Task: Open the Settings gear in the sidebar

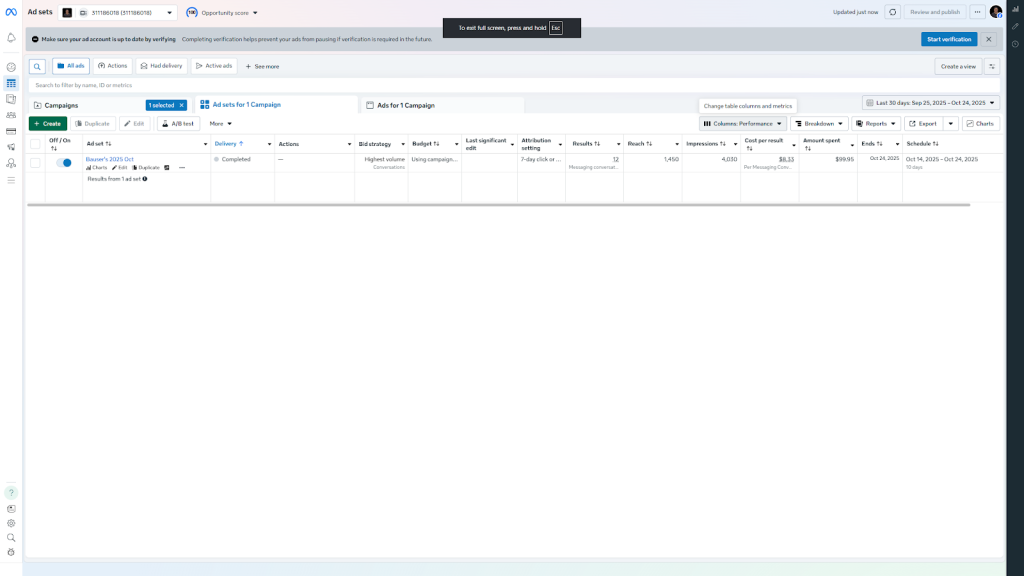Action: click(11, 523)
